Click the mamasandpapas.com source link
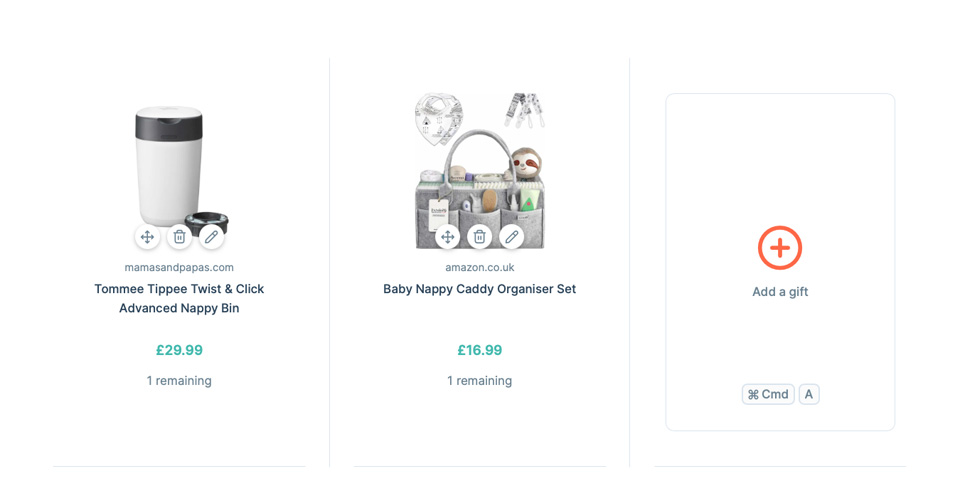Viewport: 960px width, 490px height. 179,267
